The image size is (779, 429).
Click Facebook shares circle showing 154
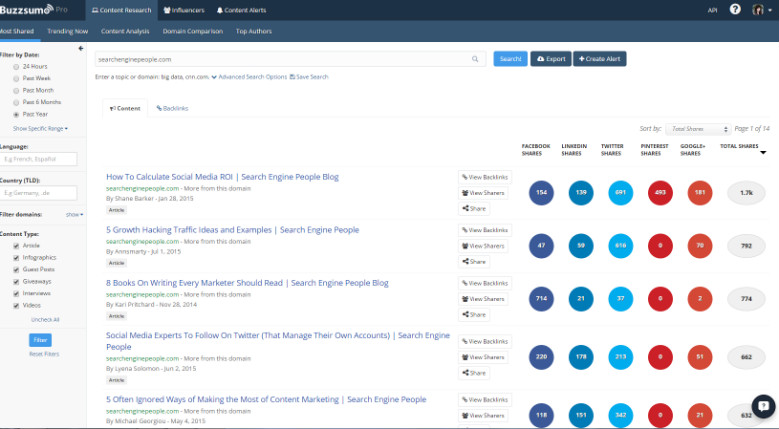coord(541,191)
